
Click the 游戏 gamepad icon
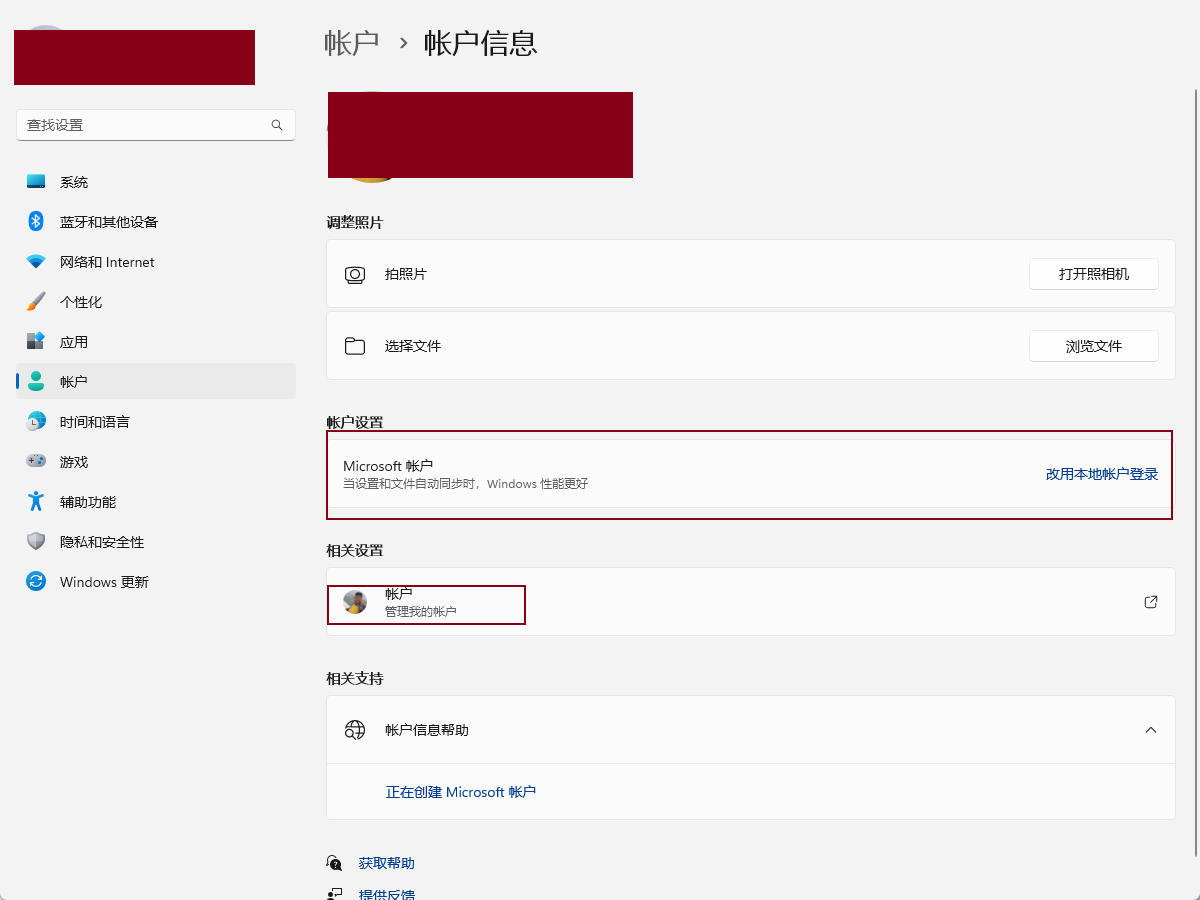36,462
